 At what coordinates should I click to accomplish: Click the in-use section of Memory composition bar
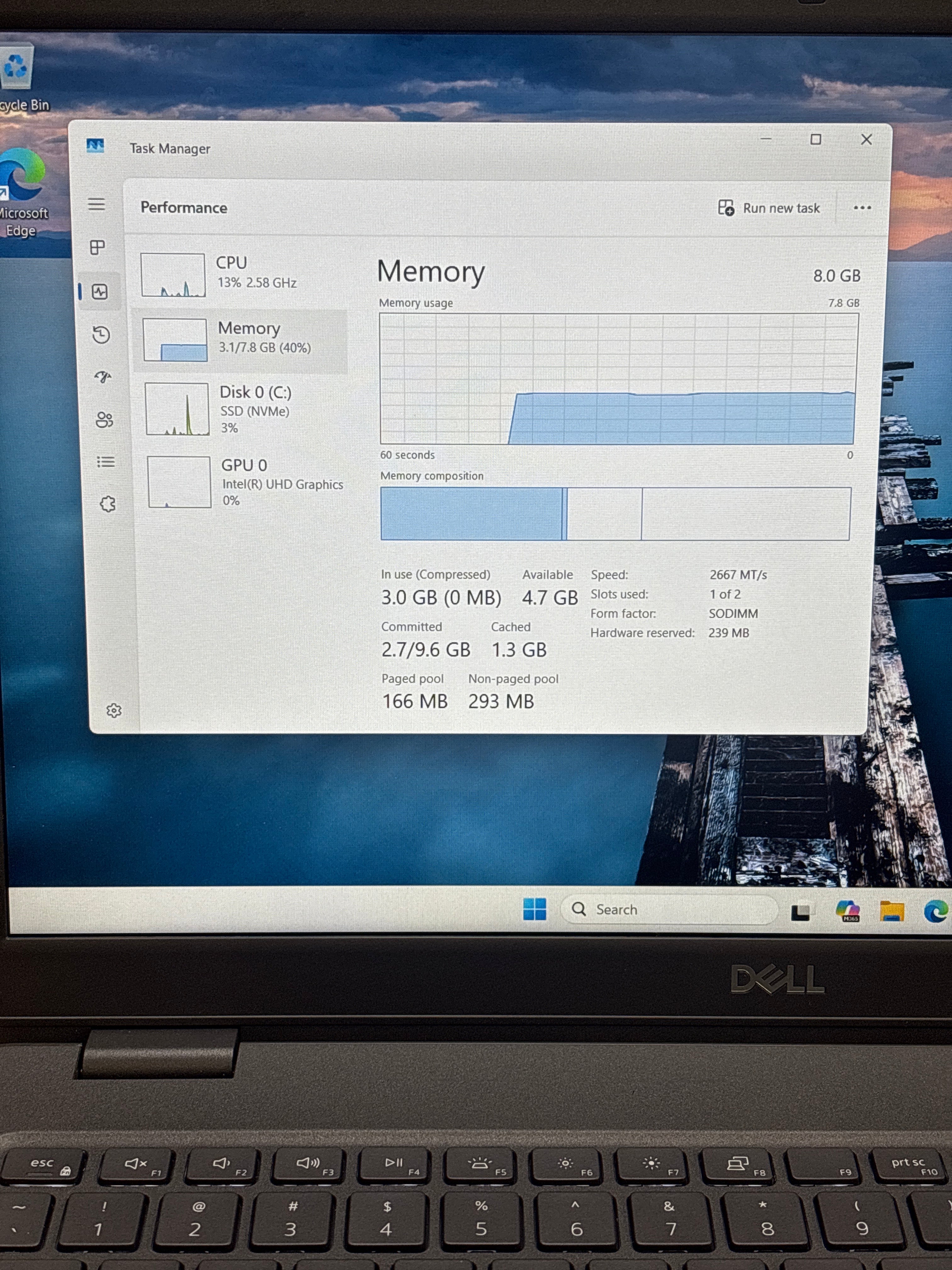(x=471, y=514)
